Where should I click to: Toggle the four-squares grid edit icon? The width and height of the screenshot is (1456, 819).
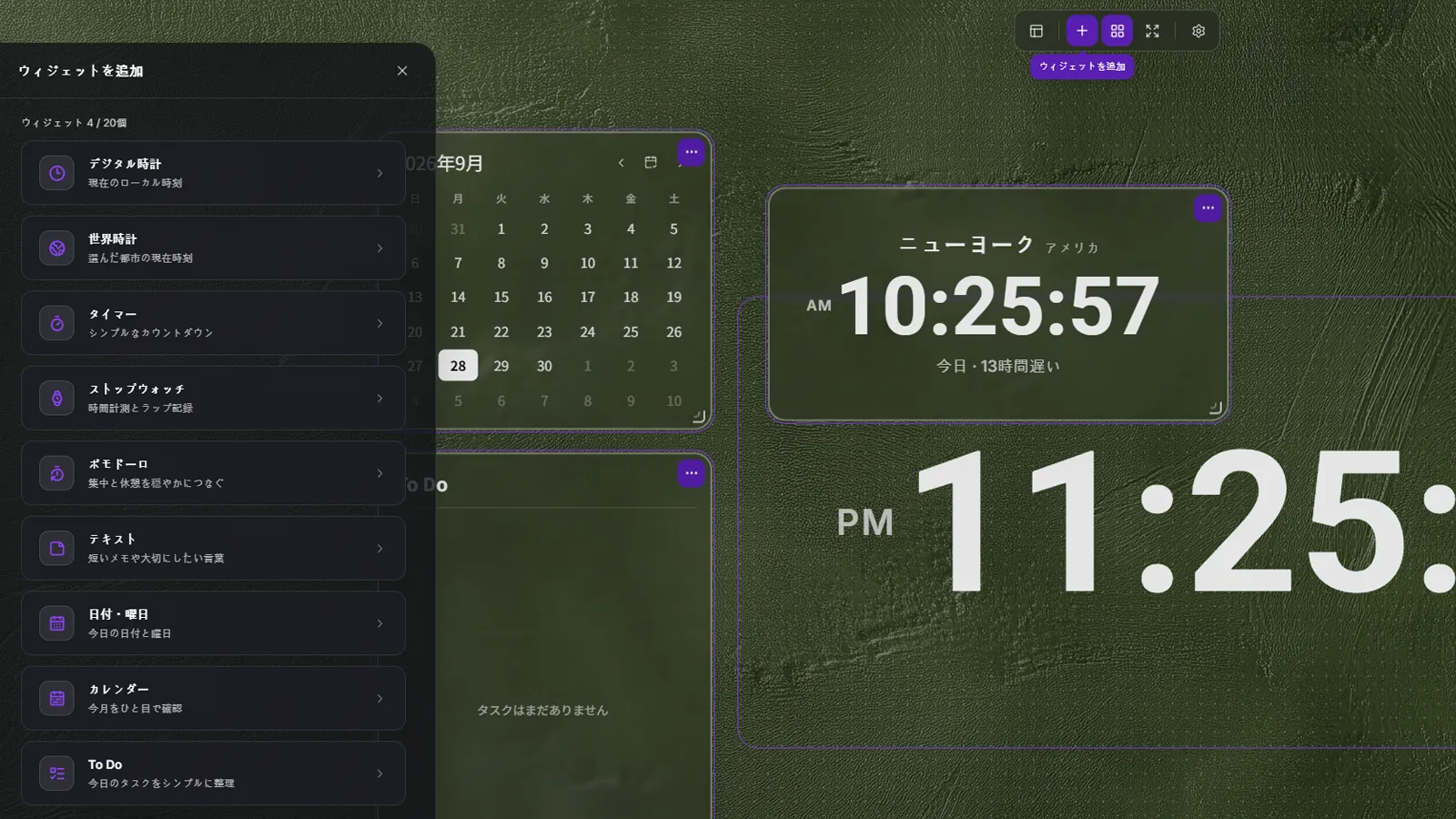click(1117, 31)
